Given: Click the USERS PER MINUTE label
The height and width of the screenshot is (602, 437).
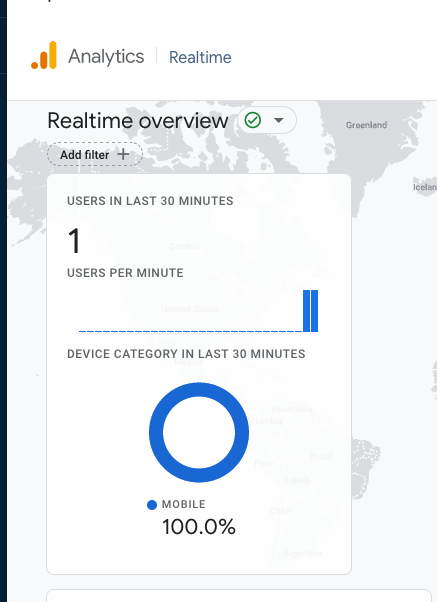Looking at the screenshot, I should pyautogui.click(x=125, y=273).
